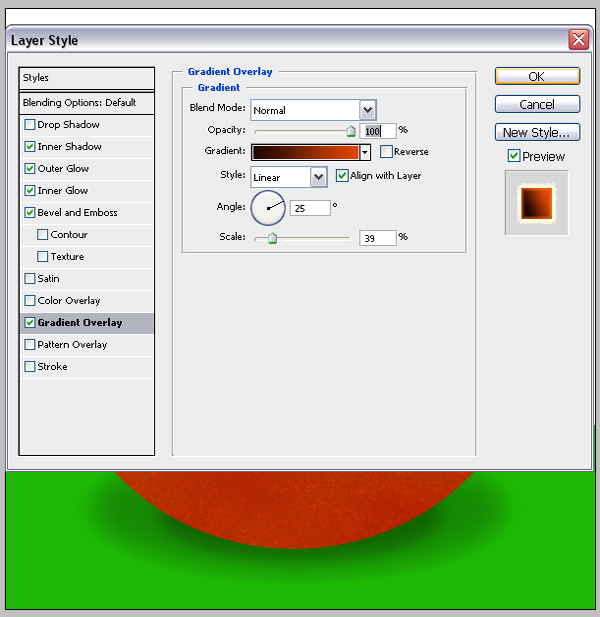This screenshot has height=617, width=600.
Task: Select Pattern Overlay label
Action: click(72, 345)
